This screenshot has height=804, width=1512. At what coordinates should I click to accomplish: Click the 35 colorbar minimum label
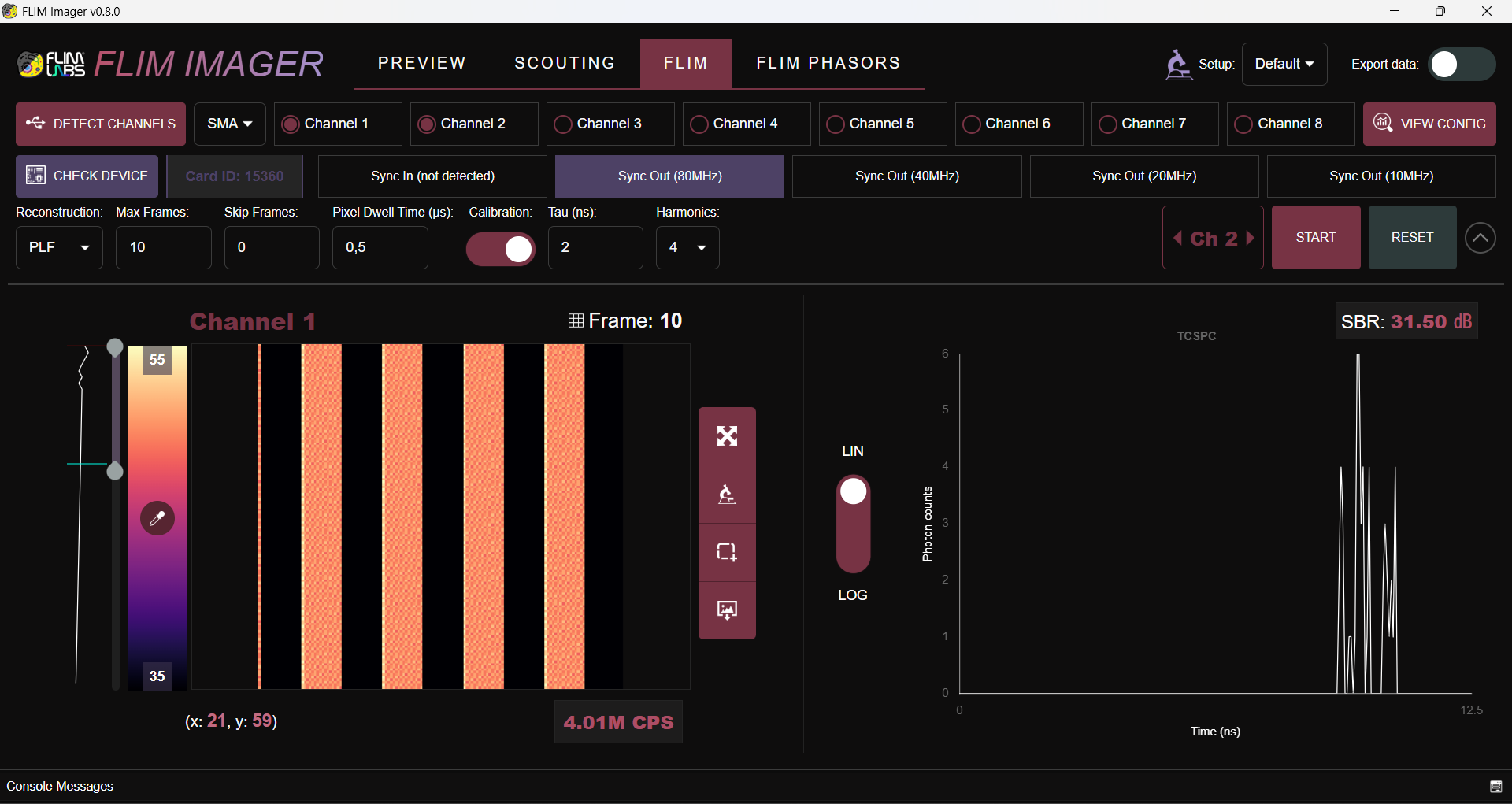click(x=157, y=676)
